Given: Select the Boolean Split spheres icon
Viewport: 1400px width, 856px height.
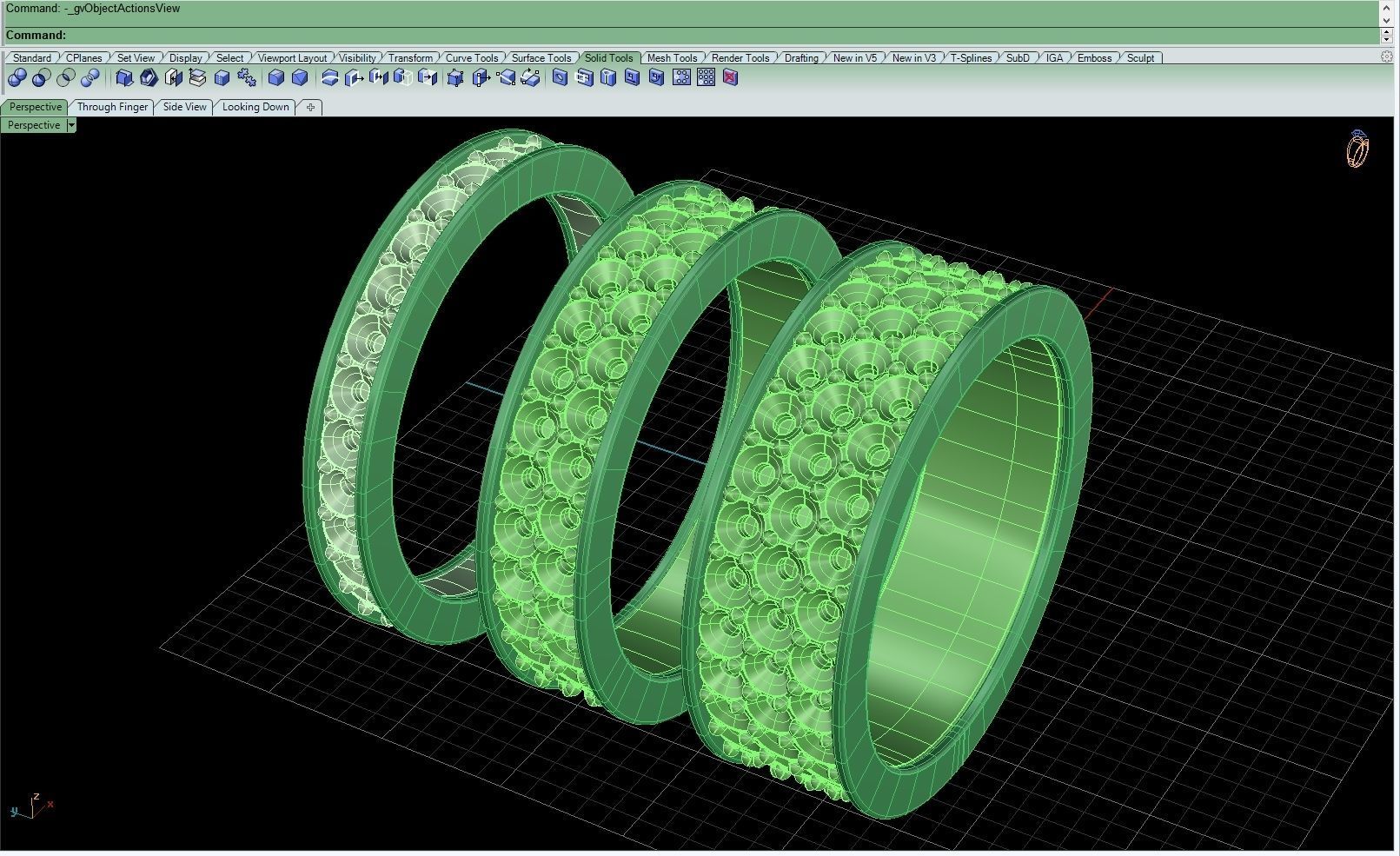Looking at the screenshot, I should point(90,78).
